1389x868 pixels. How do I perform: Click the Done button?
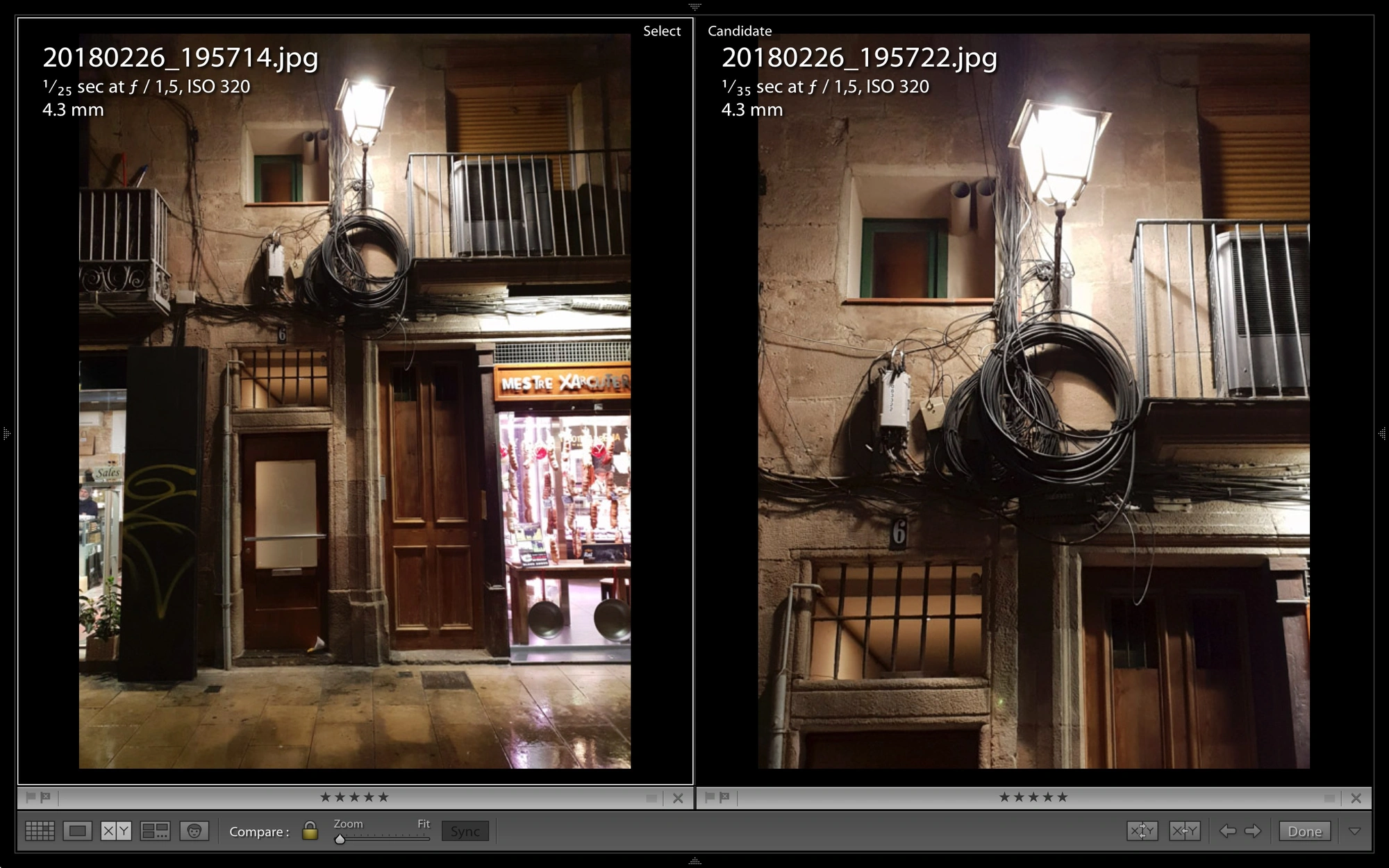tap(1304, 831)
